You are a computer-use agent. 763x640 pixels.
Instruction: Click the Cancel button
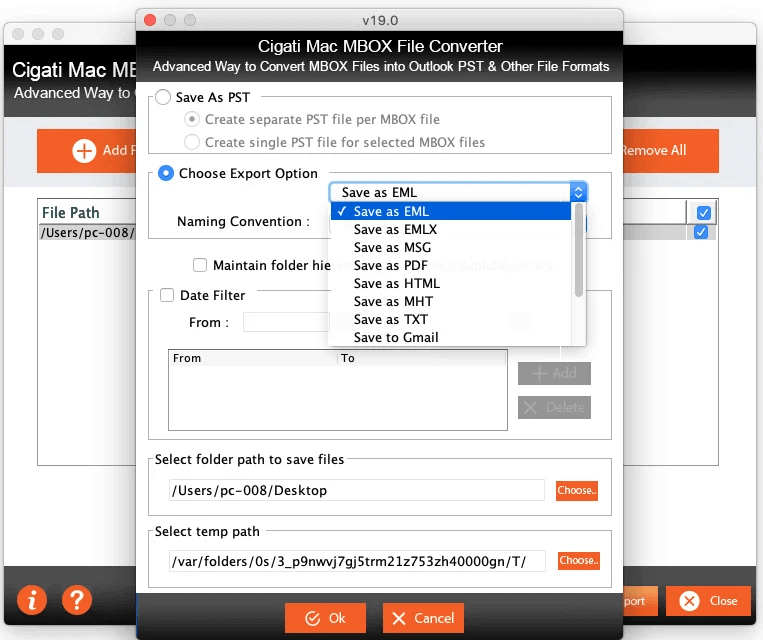pyautogui.click(x=423, y=618)
